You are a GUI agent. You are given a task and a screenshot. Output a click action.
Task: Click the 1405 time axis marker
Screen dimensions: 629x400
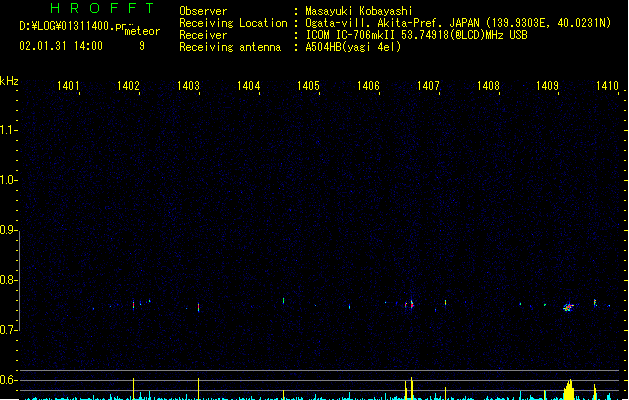(308, 86)
